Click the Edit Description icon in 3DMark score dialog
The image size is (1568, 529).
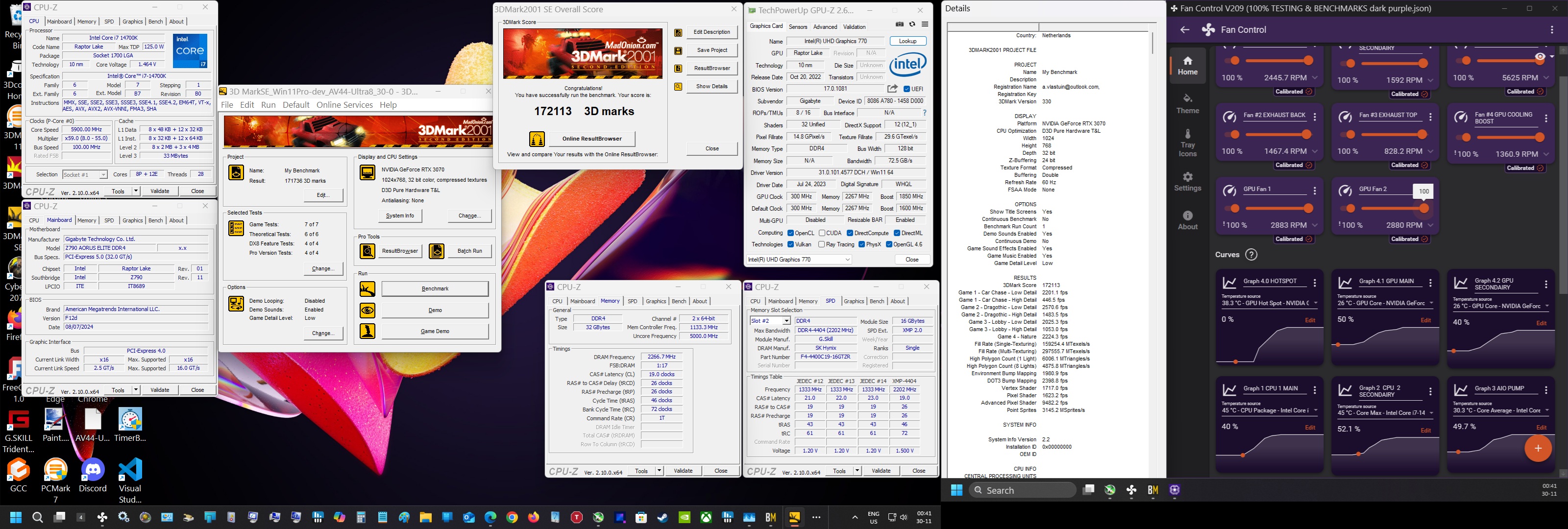click(678, 32)
